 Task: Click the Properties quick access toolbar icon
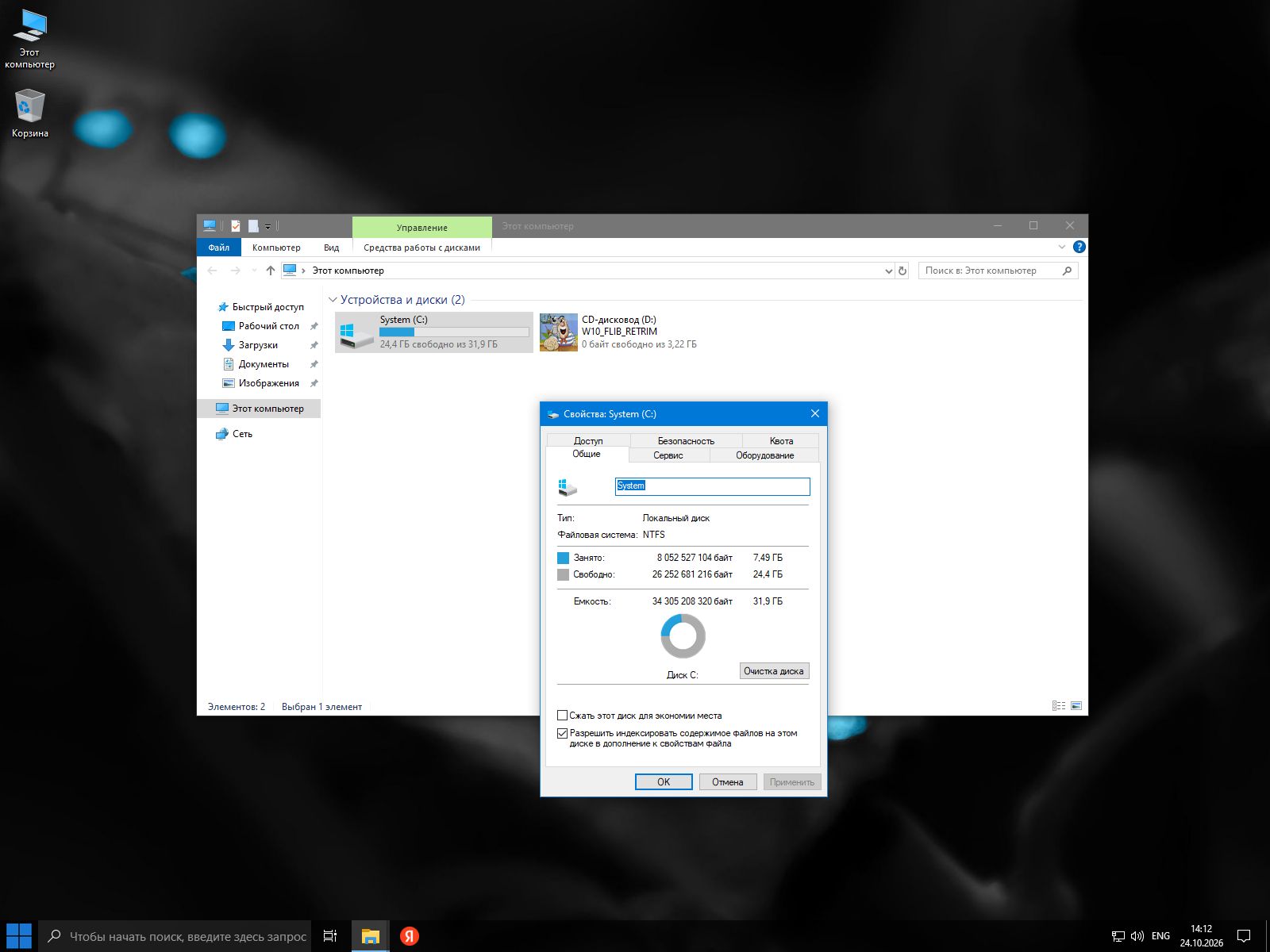[x=236, y=226]
